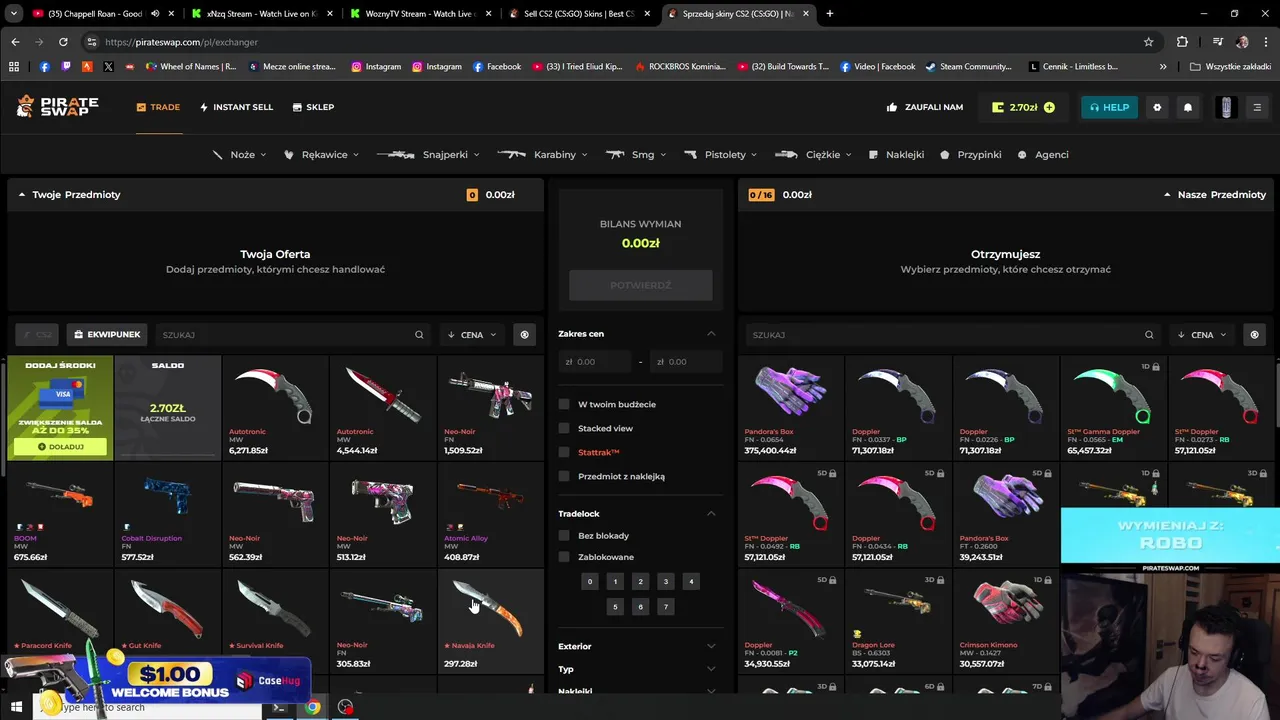Screen dimensions: 1280x720
Task: Click the ZAUFALI NAM link
Action: tap(925, 107)
